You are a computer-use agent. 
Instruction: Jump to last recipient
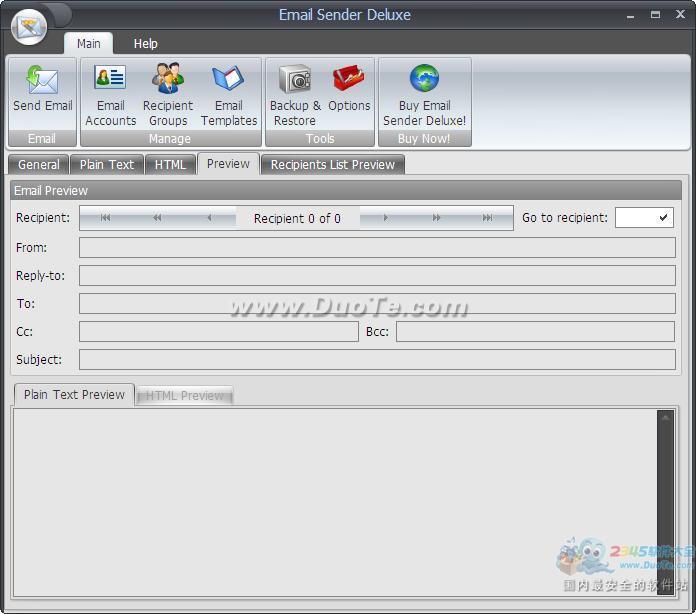(x=487, y=218)
